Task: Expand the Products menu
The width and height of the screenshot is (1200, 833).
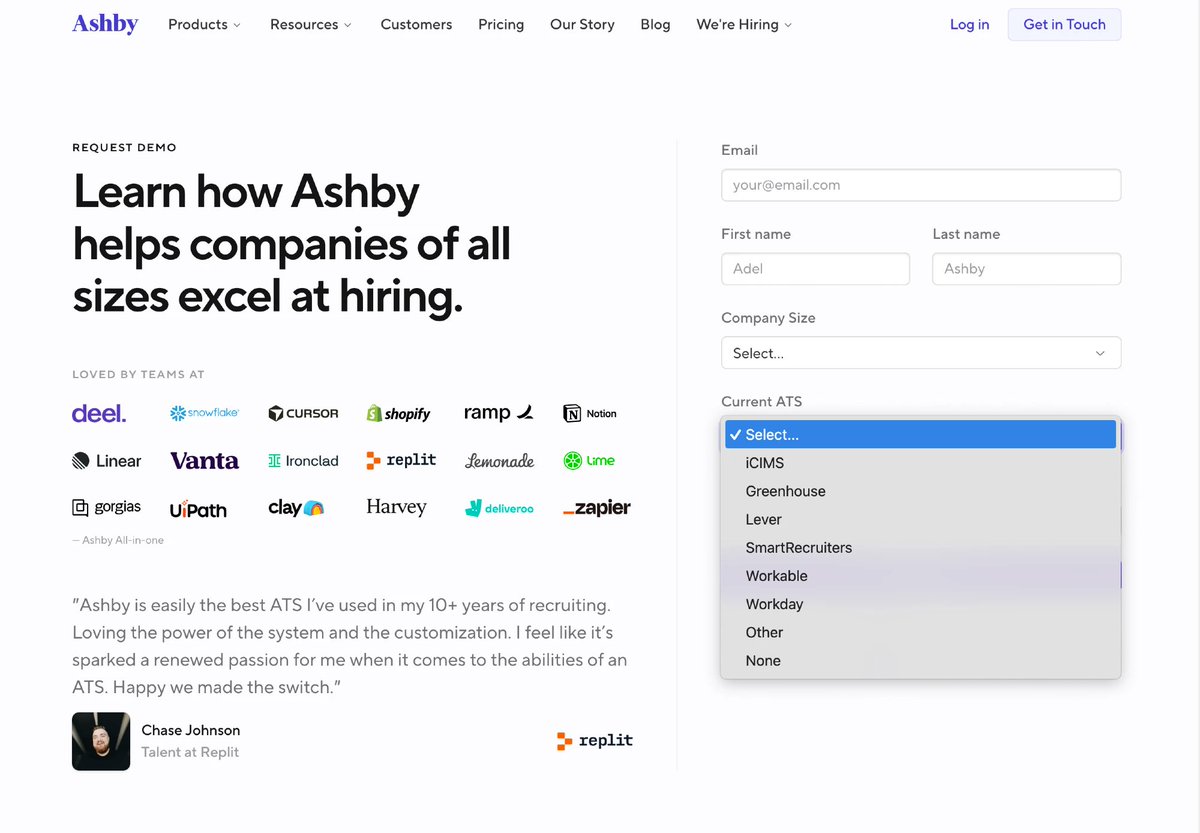Action: click(204, 24)
